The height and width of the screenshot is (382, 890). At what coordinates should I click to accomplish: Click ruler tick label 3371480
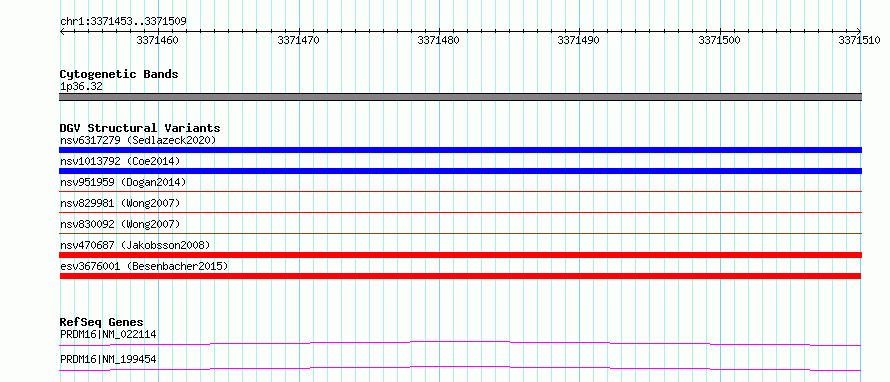pos(438,40)
